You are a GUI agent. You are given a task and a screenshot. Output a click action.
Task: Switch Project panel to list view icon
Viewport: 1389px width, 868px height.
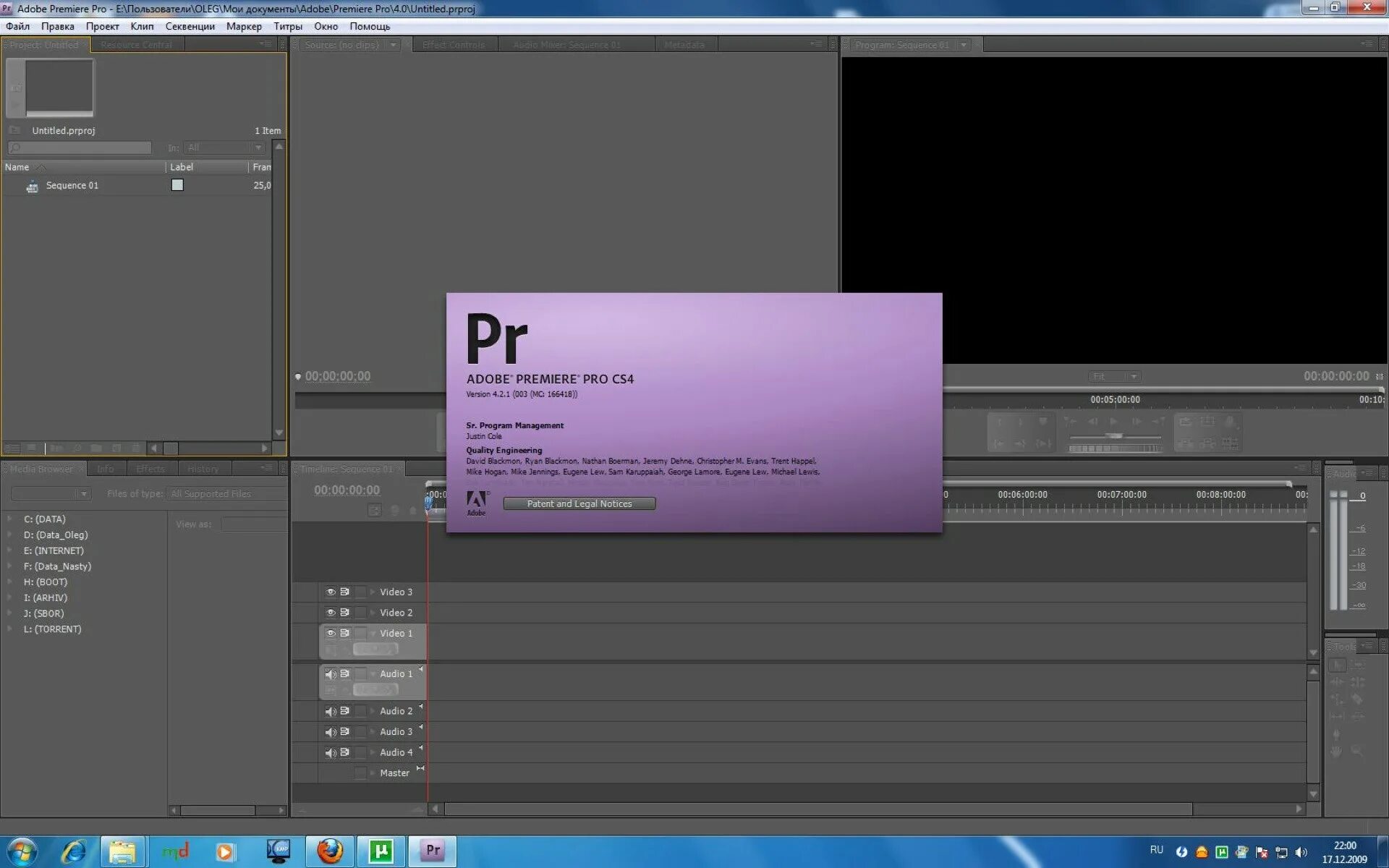pos(12,448)
